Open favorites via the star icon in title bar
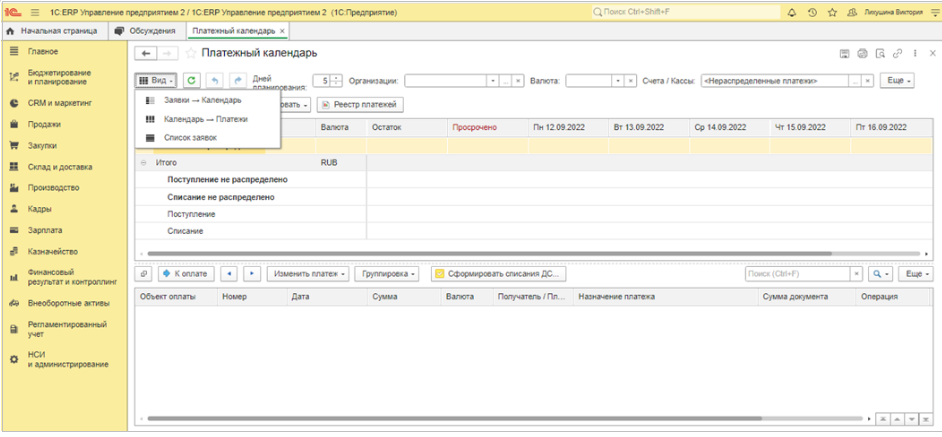Screen dimensions: 942x437 pos(832,12)
